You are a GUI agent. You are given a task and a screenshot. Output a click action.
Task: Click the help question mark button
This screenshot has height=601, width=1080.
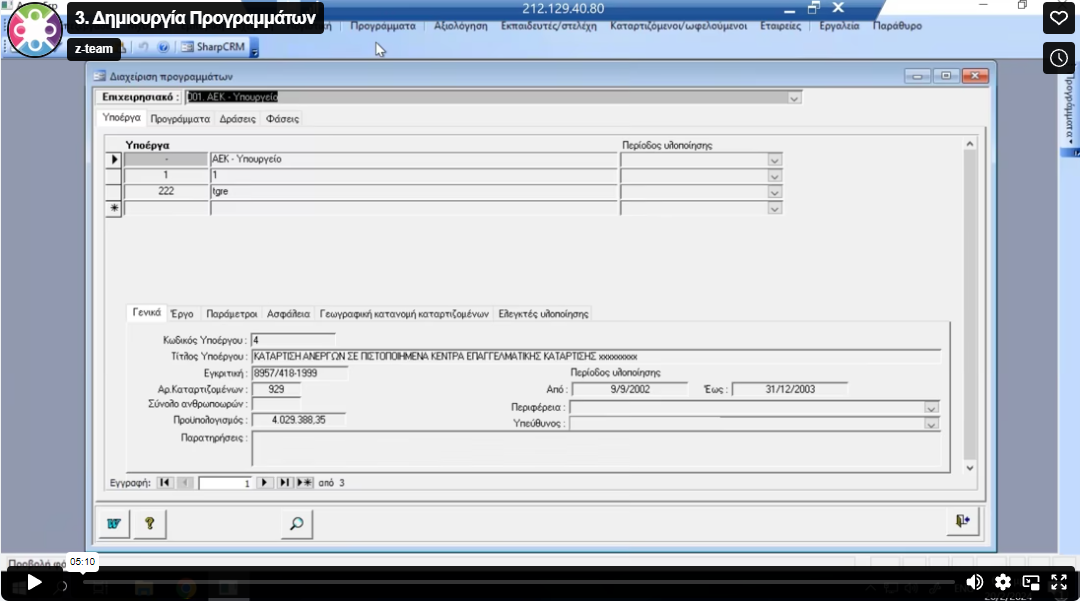tap(149, 523)
